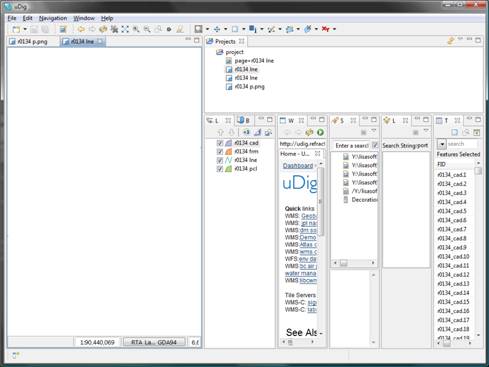This screenshot has height=367, width=489.
Task: Open dropdown arrow beside square selection tool
Action: 207,29
